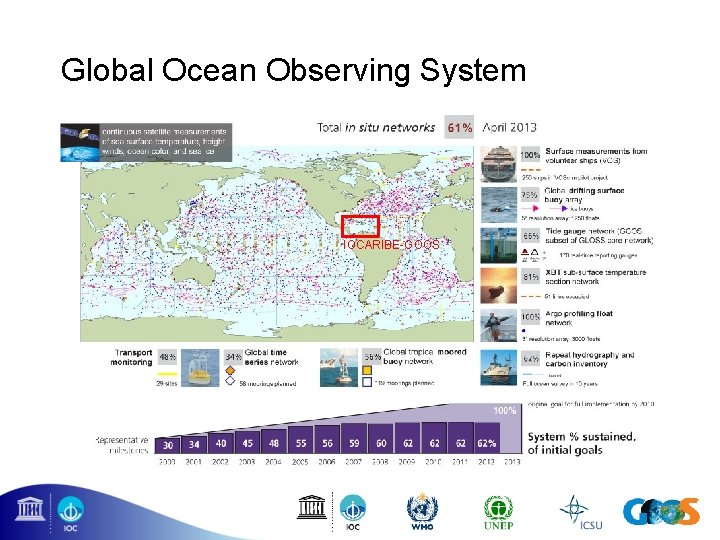
Task: Select the bar labeled 45
Action: click(x=248, y=441)
